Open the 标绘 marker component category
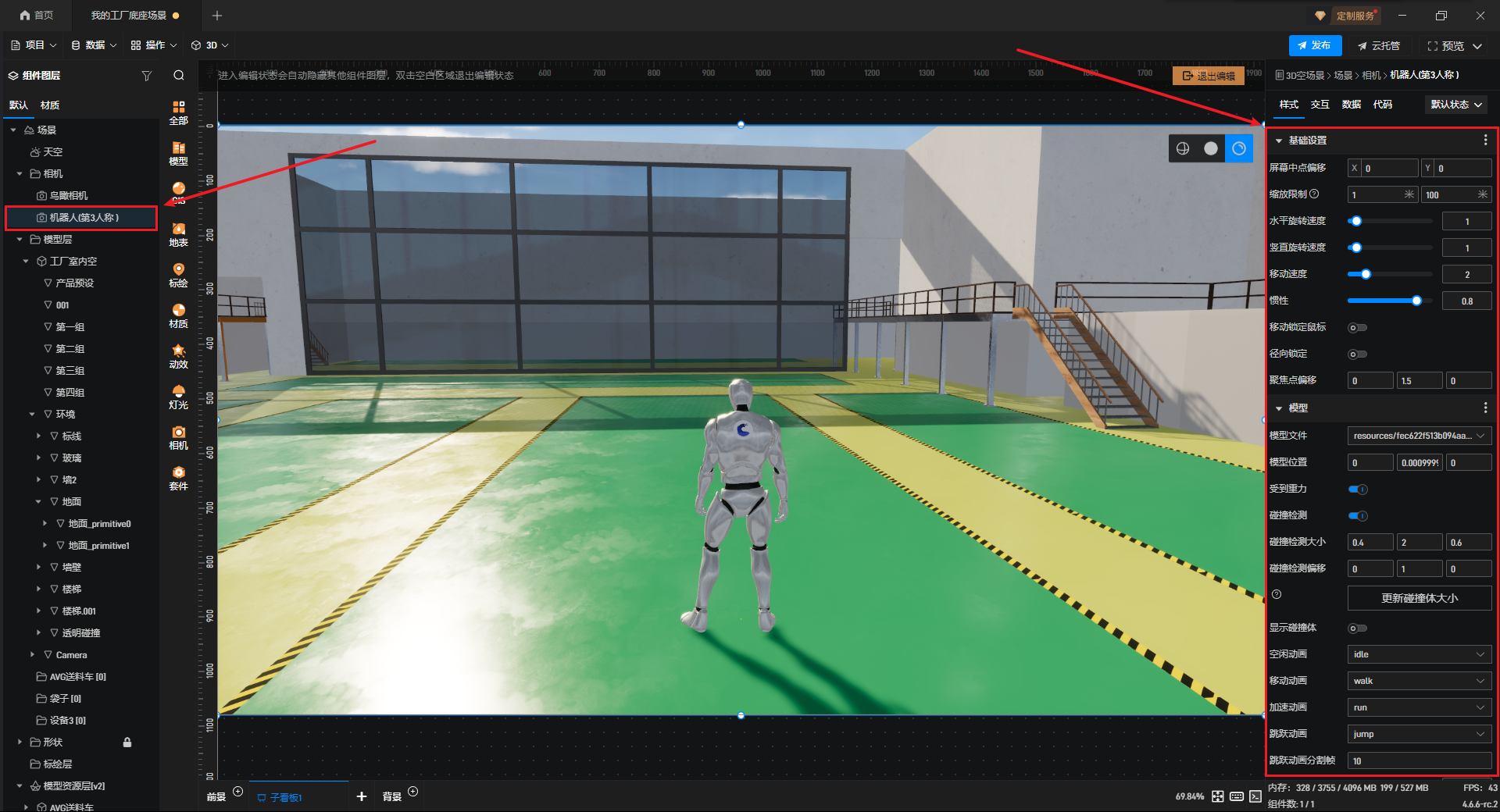The image size is (1500, 812). (179, 275)
